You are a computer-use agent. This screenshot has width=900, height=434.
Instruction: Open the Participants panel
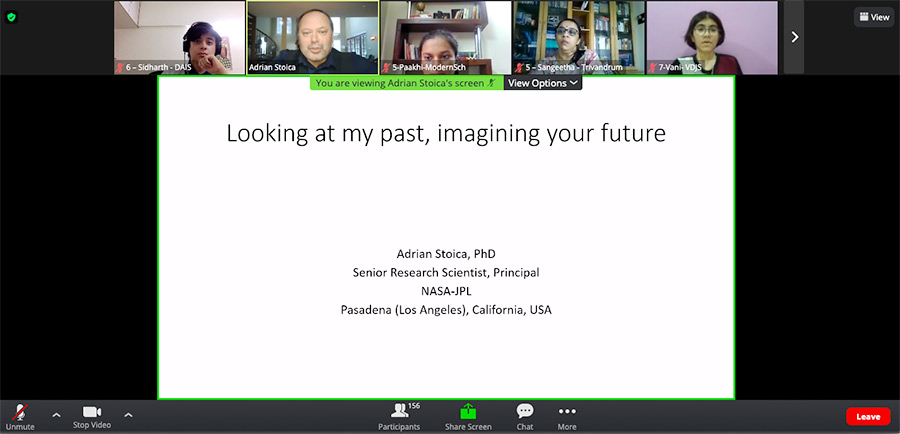click(x=399, y=415)
